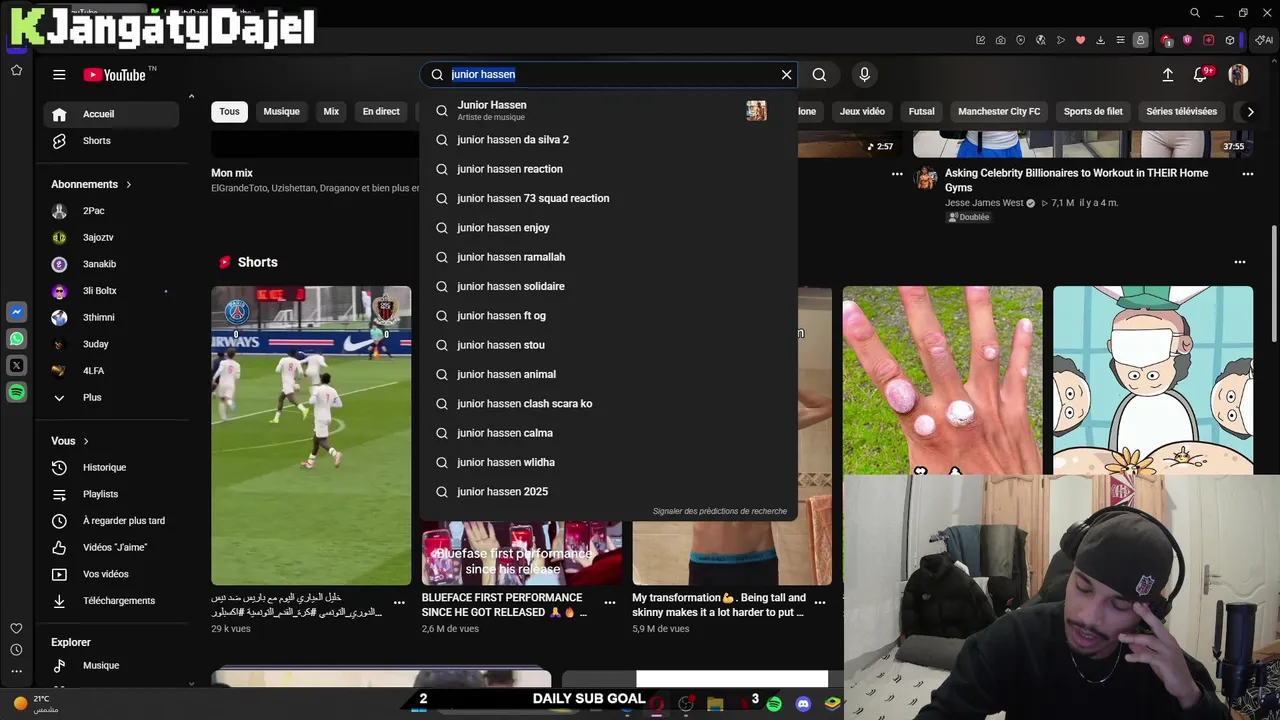Show more filter chips right arrow

coord(1250,112)
